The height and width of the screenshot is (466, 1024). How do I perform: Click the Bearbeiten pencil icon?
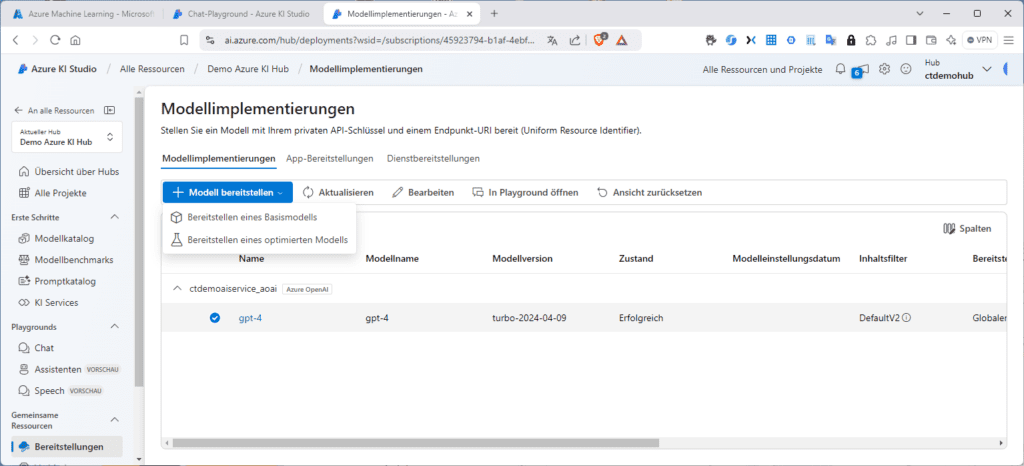tap(397, 193)
